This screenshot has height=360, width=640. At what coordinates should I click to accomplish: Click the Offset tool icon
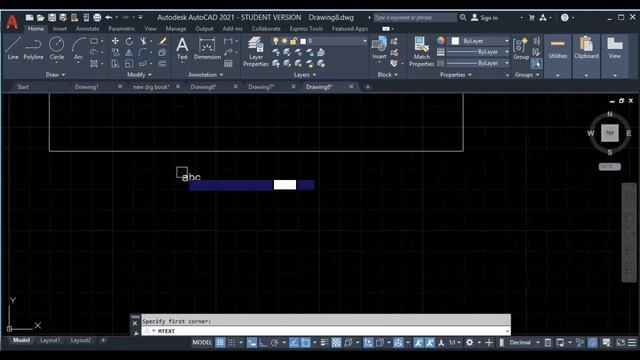163,64
